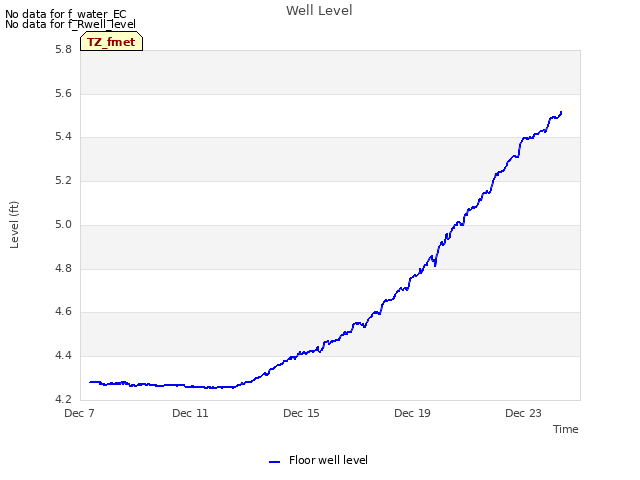Click the end point of the blue line
Screen dimensions: 640x480
pos(561,112)
